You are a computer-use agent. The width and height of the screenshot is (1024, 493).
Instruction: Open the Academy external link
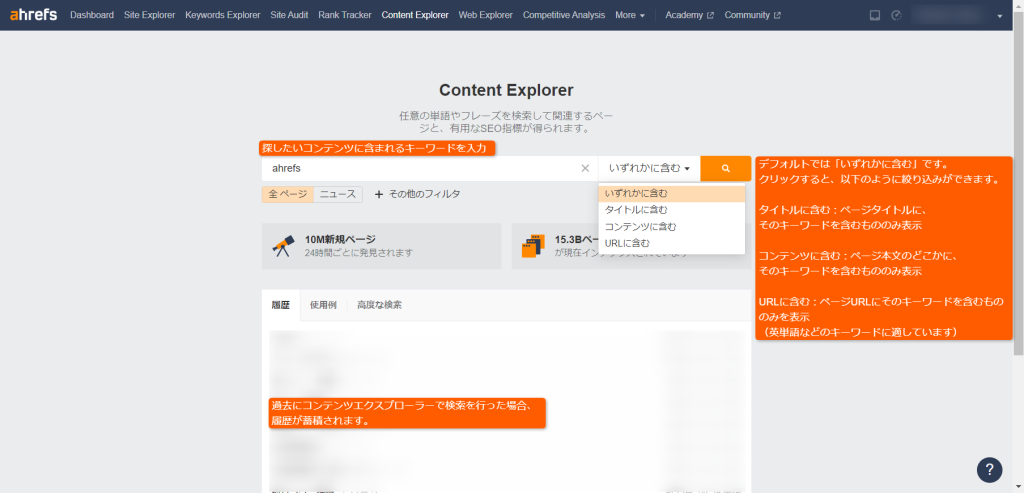(689, 15)
